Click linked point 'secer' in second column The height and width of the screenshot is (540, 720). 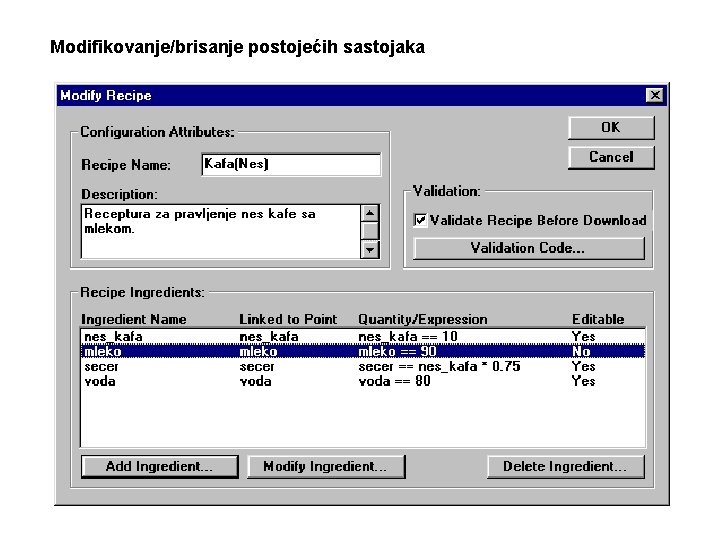[257, 367]
